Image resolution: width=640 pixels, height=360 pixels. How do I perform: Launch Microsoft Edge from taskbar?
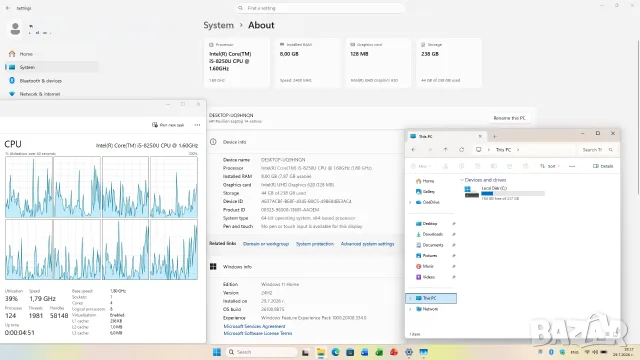click(335, 352)
